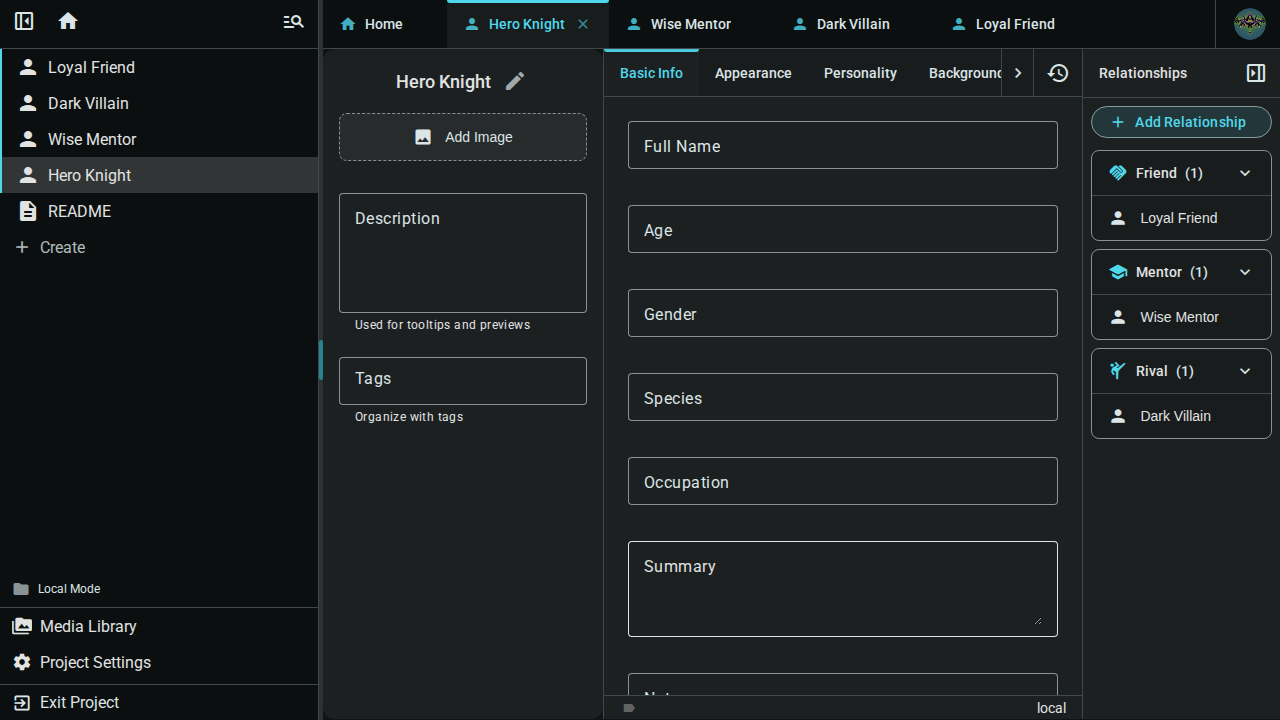Collapse the Rival relationship group
Screen dimensions: 1280x720
[1245, 371]
